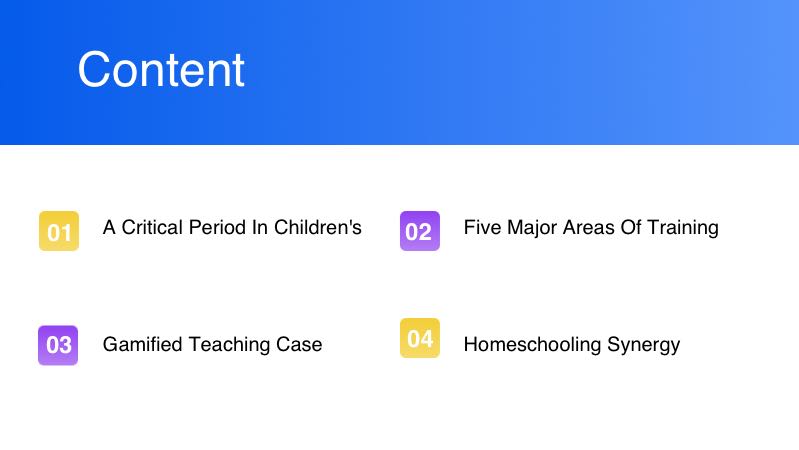799x450 pixels.
Task: Click the word "Homeschooling" beside badge 04
Action: click(532, 345)
